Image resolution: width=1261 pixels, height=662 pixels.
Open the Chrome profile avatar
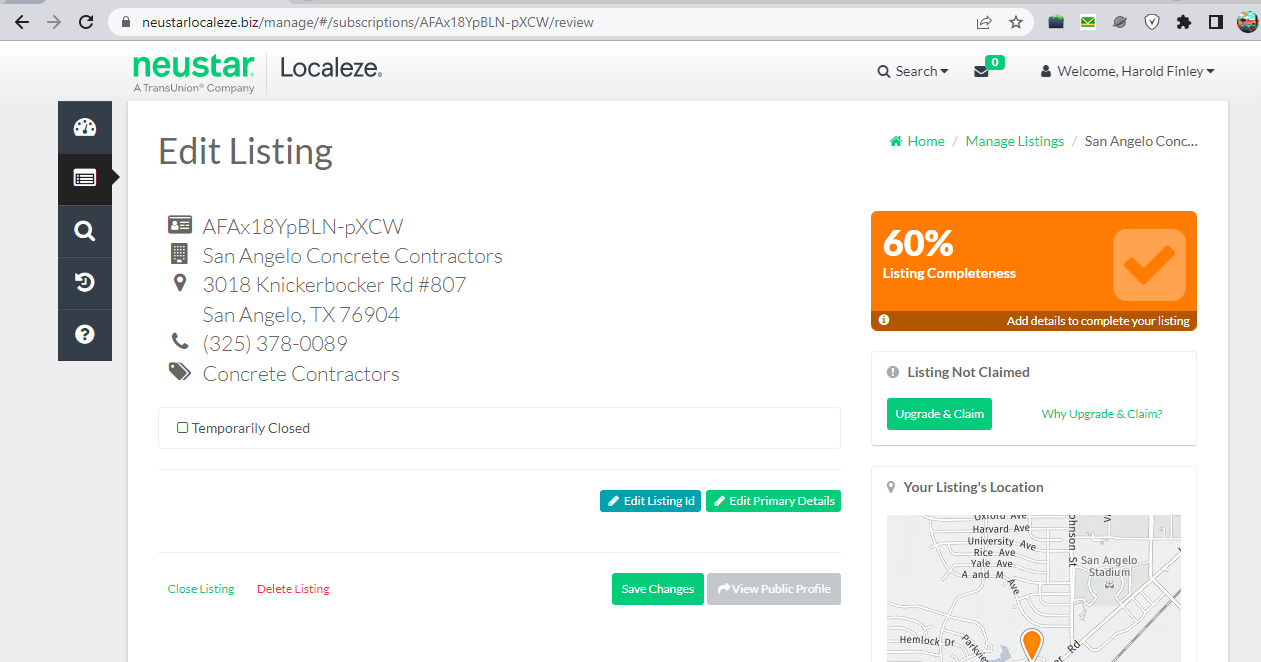click(1247, 22)
